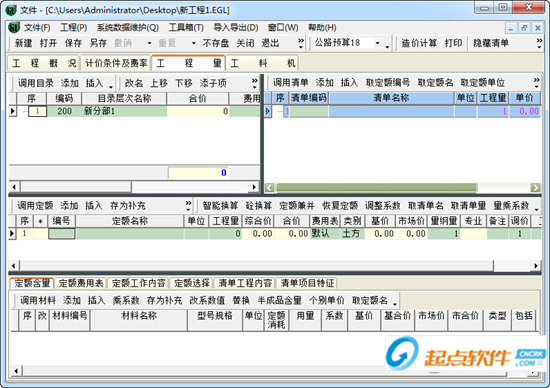
Task: Open the 公路预算18 combo box
Action: pyautogui.click(x=377, y=43)
